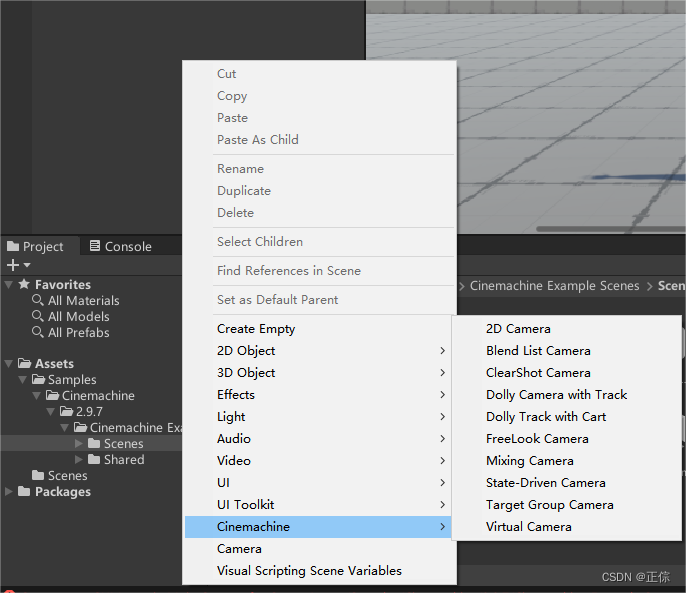The height and width of the screenshot is (593, 686).
Task: Choose Camera from the context menu
Action: point(319,549)
